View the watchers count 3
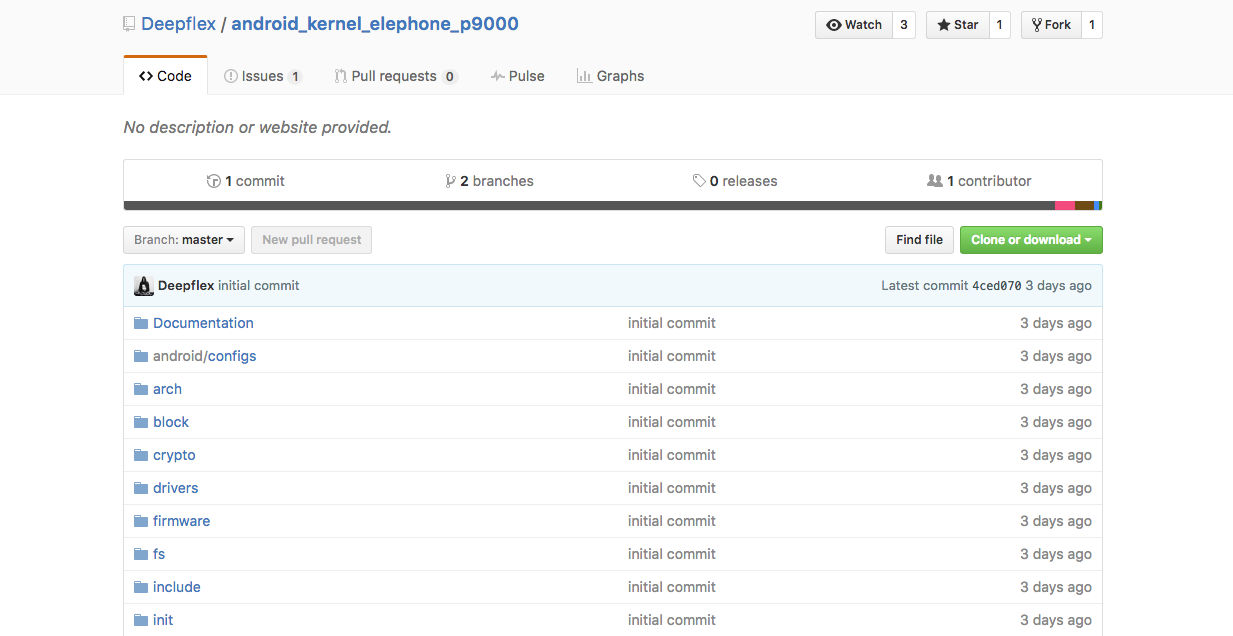Screen dimensions: 1233x636 (x=904, y=25)
